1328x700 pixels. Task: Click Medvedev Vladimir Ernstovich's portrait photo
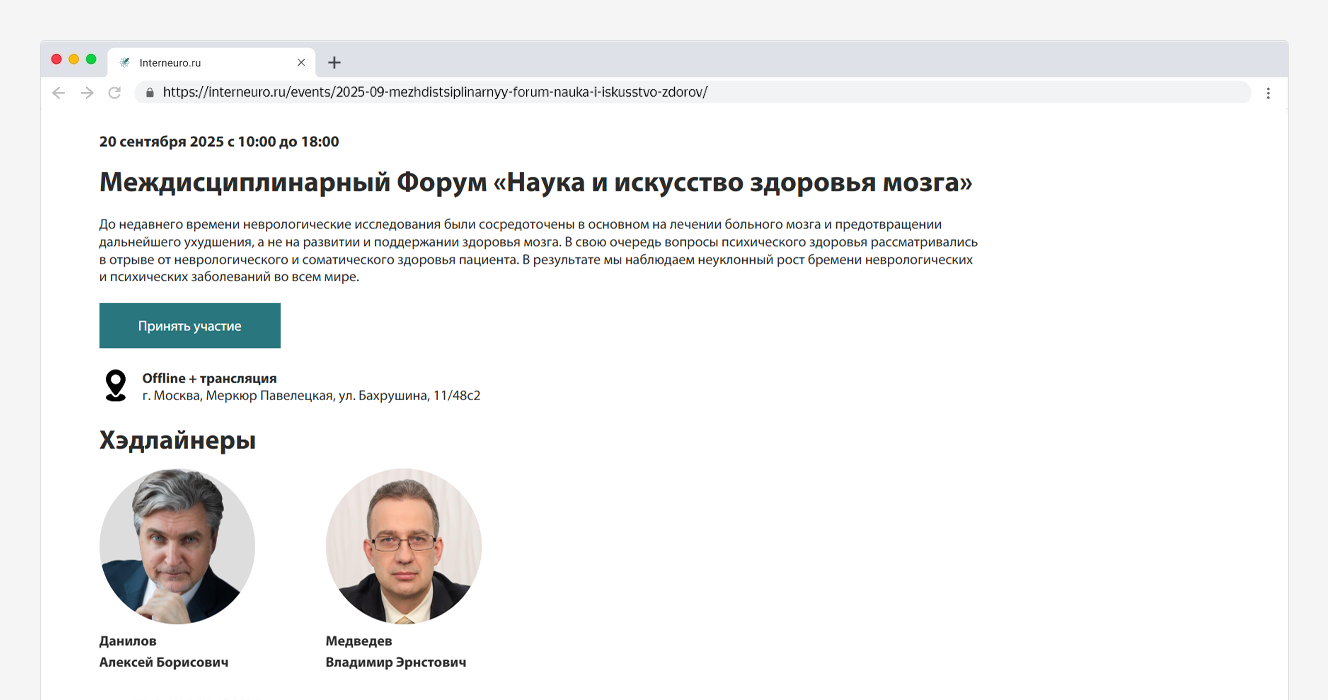click(x=403, y=546)
